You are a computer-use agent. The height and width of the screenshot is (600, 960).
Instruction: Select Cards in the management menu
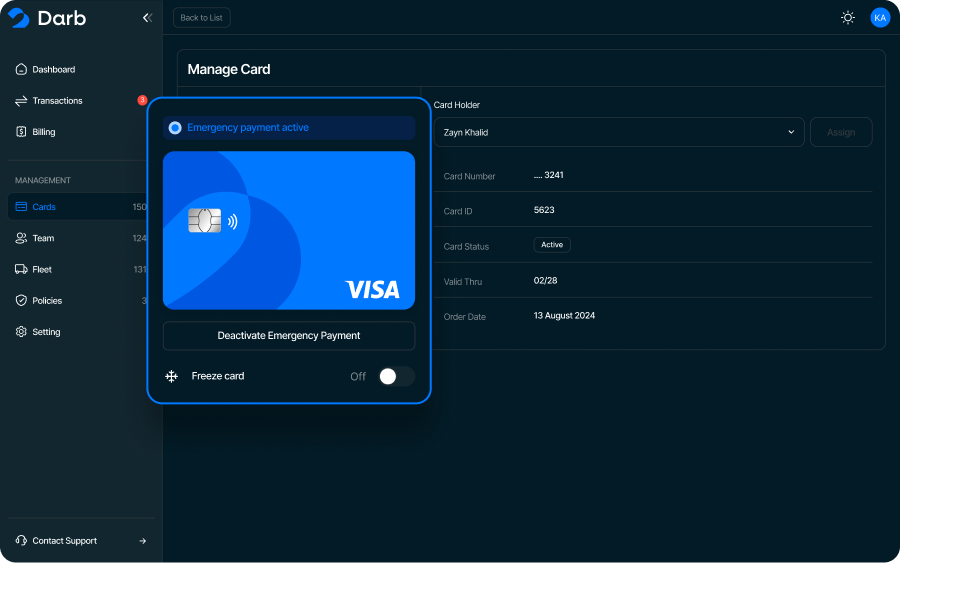tap(44, 207)
